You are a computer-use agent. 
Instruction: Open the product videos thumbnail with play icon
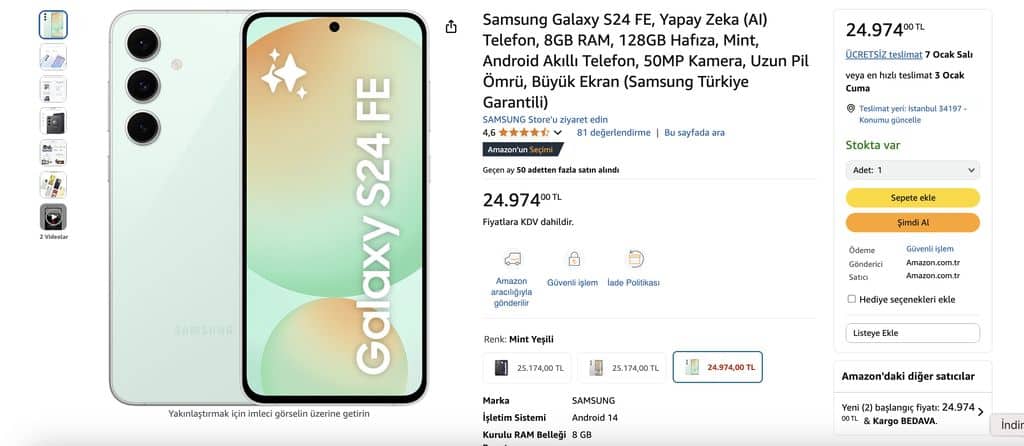click(x=53, y=217)
